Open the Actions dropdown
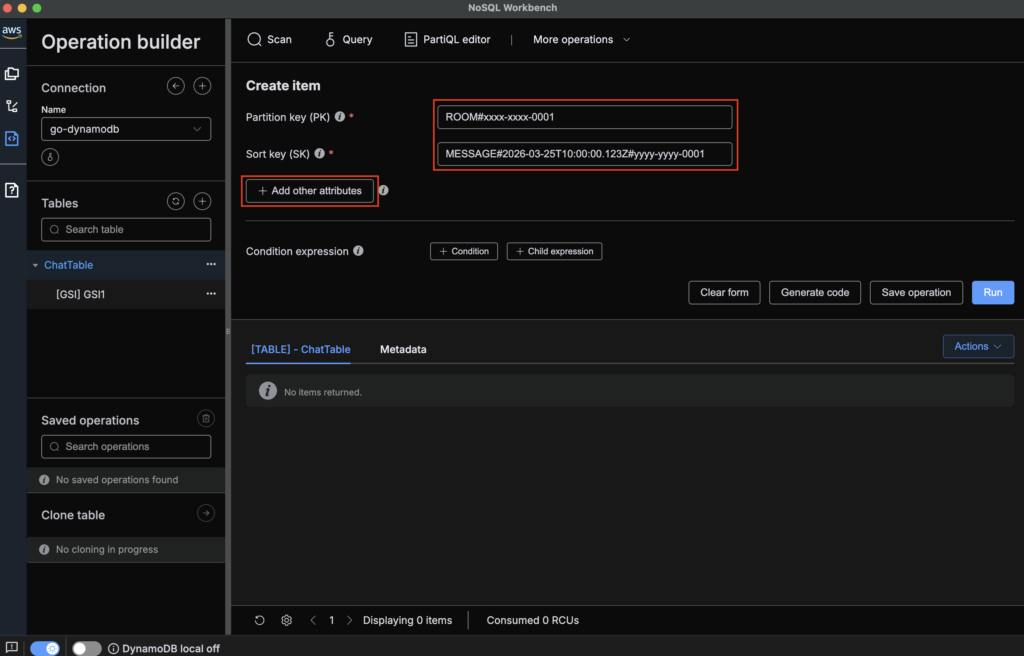Screen dimensions: 1024x656 977,346
